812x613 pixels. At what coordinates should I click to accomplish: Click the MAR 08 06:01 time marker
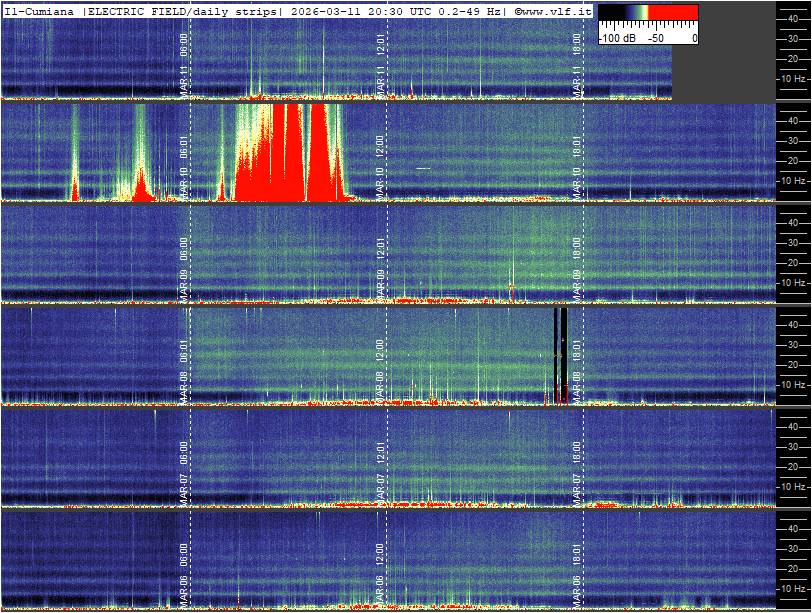pos(184,362)
